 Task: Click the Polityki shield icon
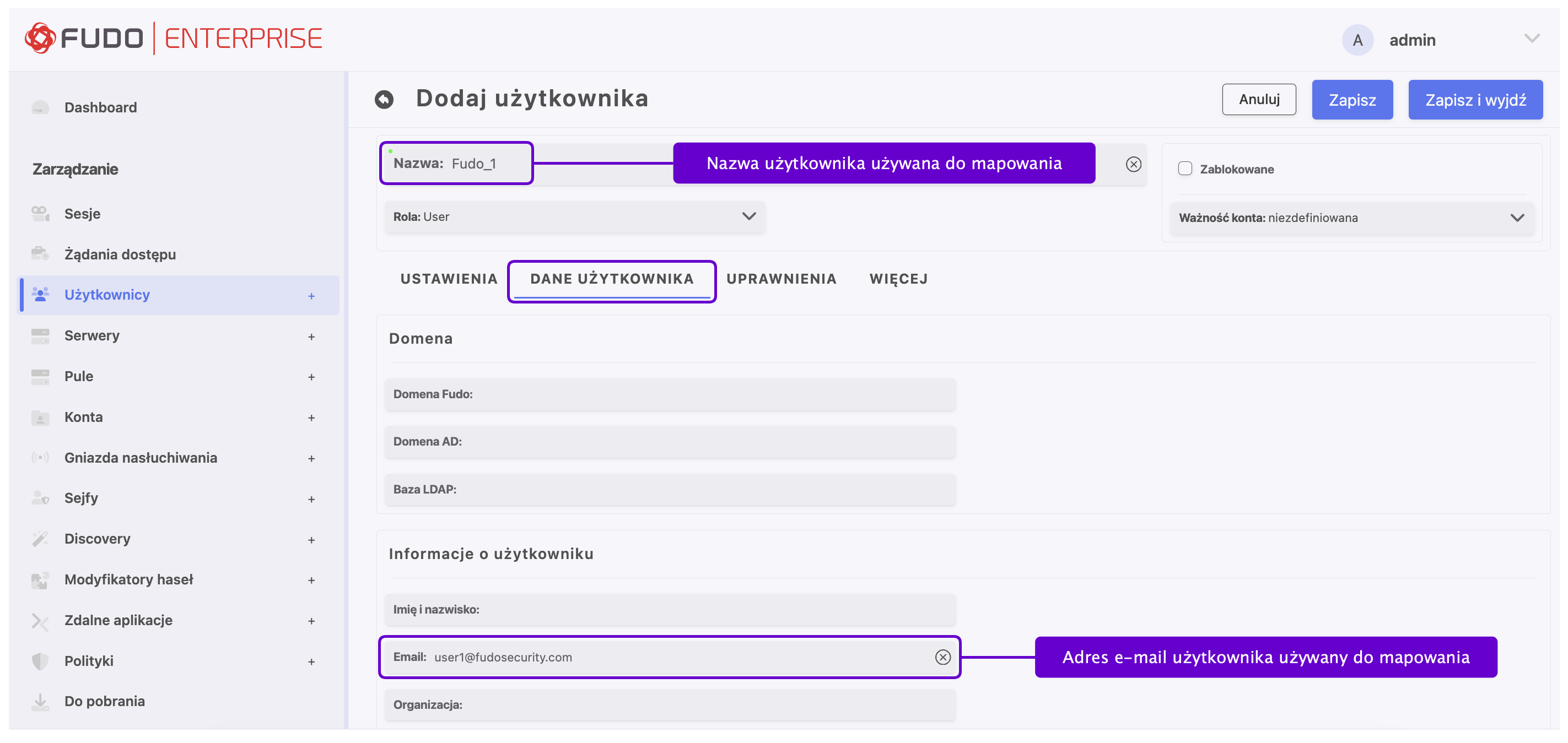pyautogui.click(x=40, y=661)
